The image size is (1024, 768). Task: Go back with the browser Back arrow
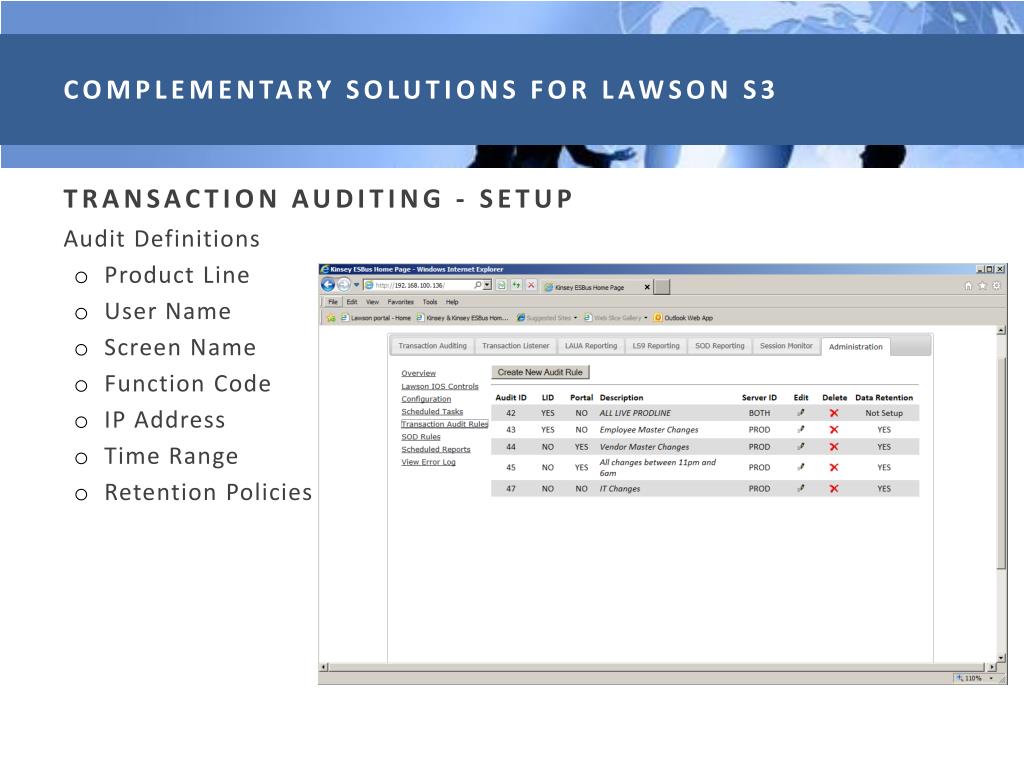pyautogui.click(x=328, y=285)
